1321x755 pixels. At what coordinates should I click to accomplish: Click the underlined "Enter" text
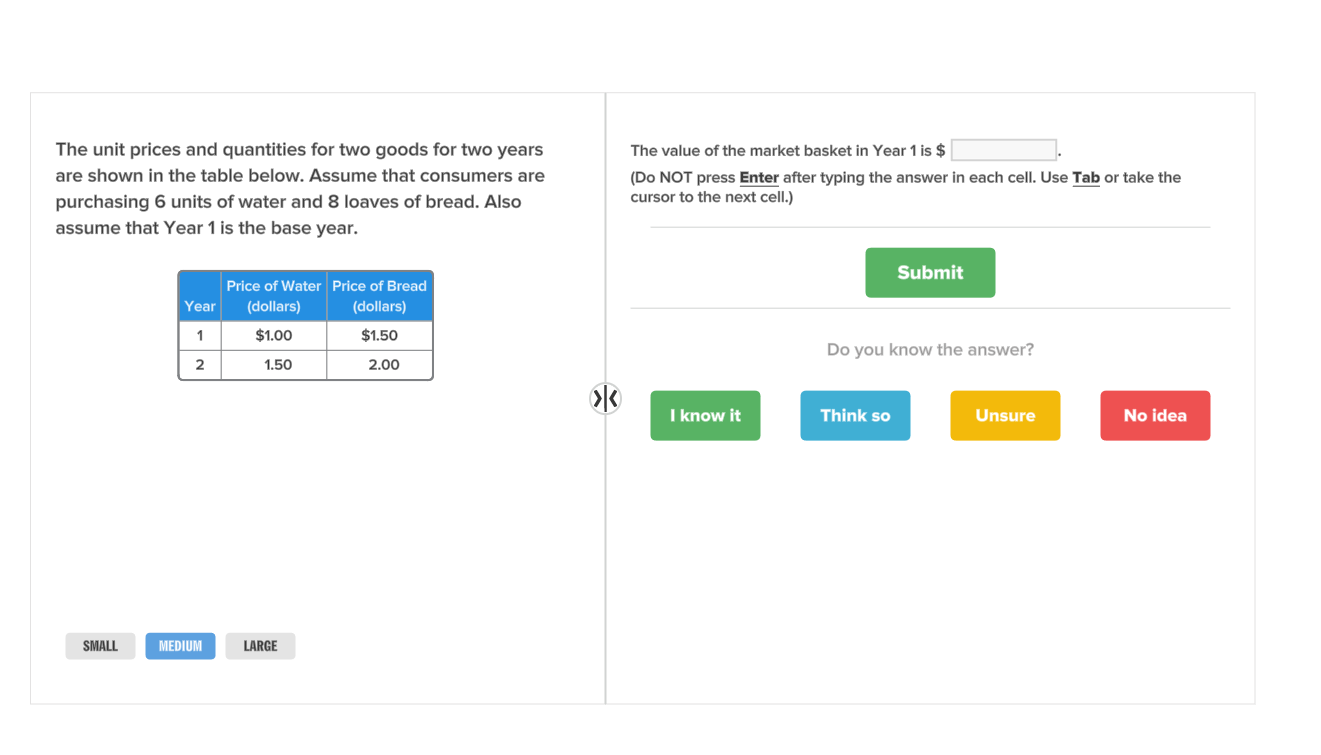(760, 177)
